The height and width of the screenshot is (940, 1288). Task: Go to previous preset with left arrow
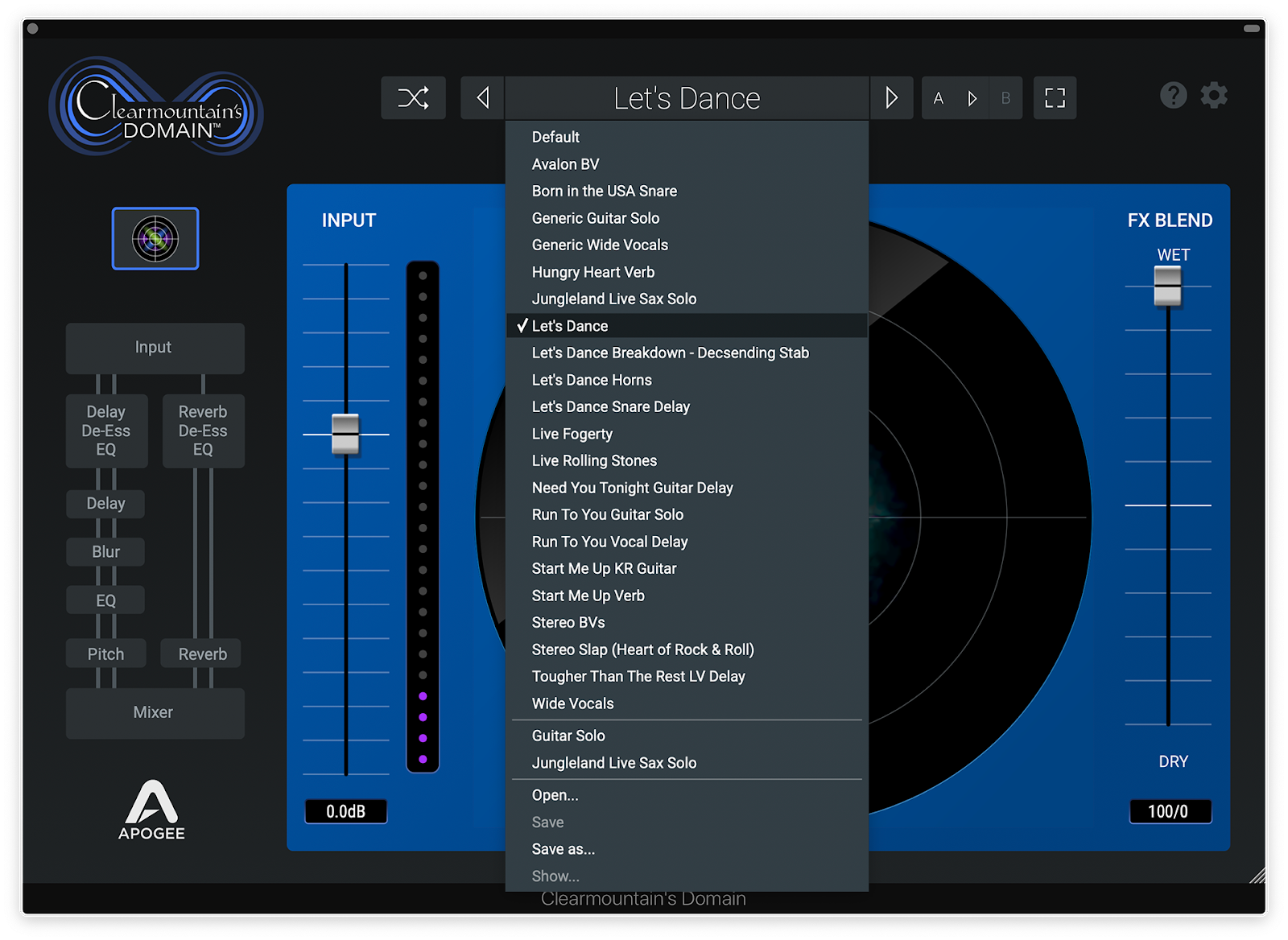pyautogui.click(x=483, y=98)
